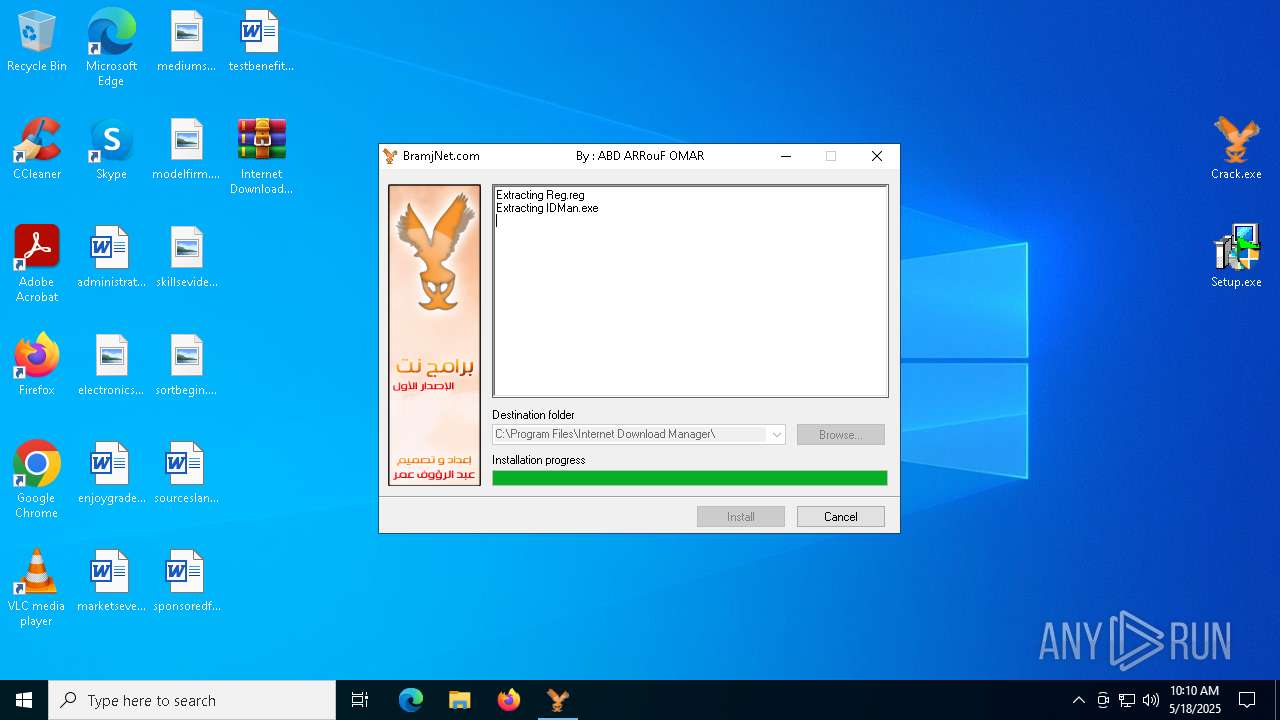Select the modelfirm image file icon

[x=186, y=150]
